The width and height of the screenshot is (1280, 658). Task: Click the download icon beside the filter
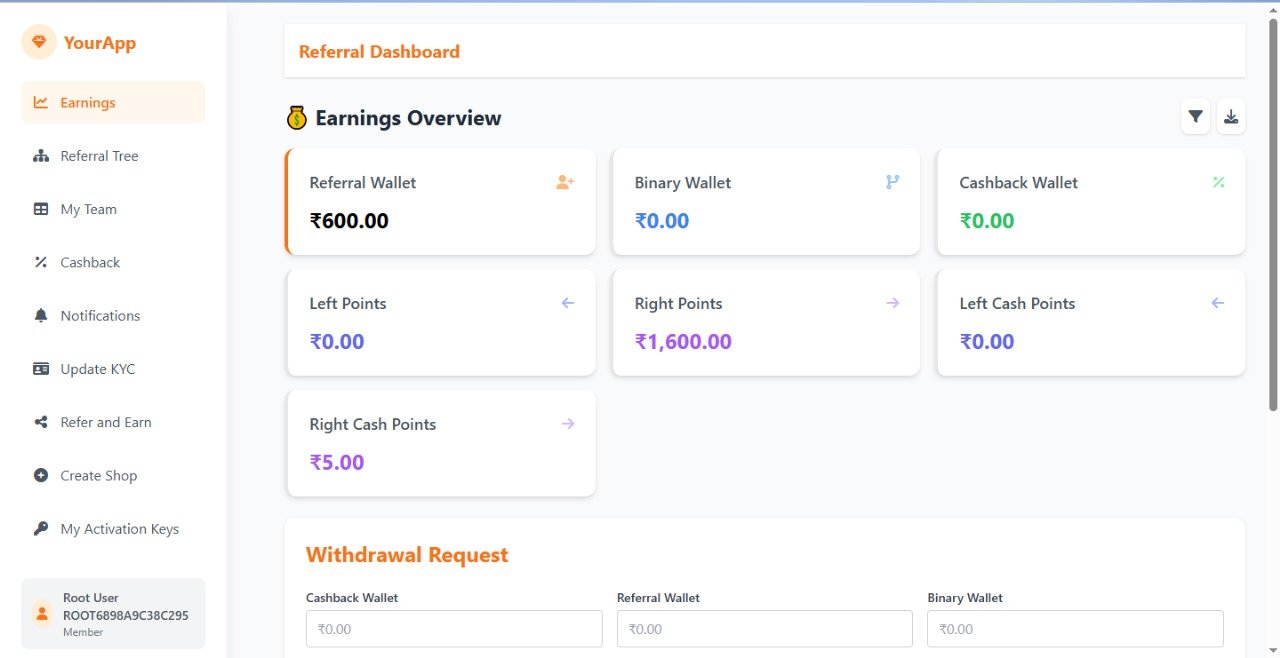click(x=1231, y=117)
